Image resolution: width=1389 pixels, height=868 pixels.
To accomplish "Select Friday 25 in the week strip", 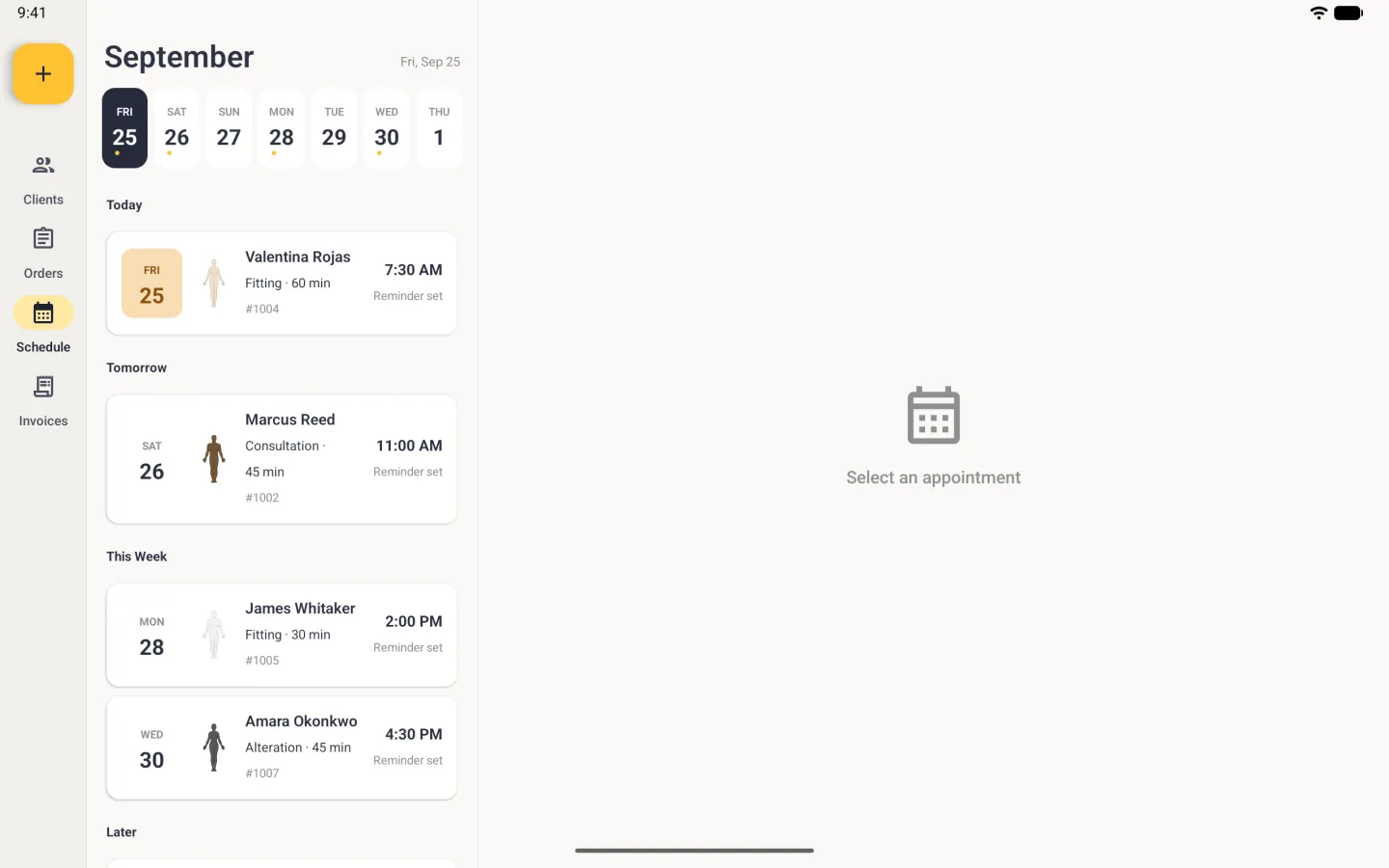I will pyautogui.click(x=124, y=128).
